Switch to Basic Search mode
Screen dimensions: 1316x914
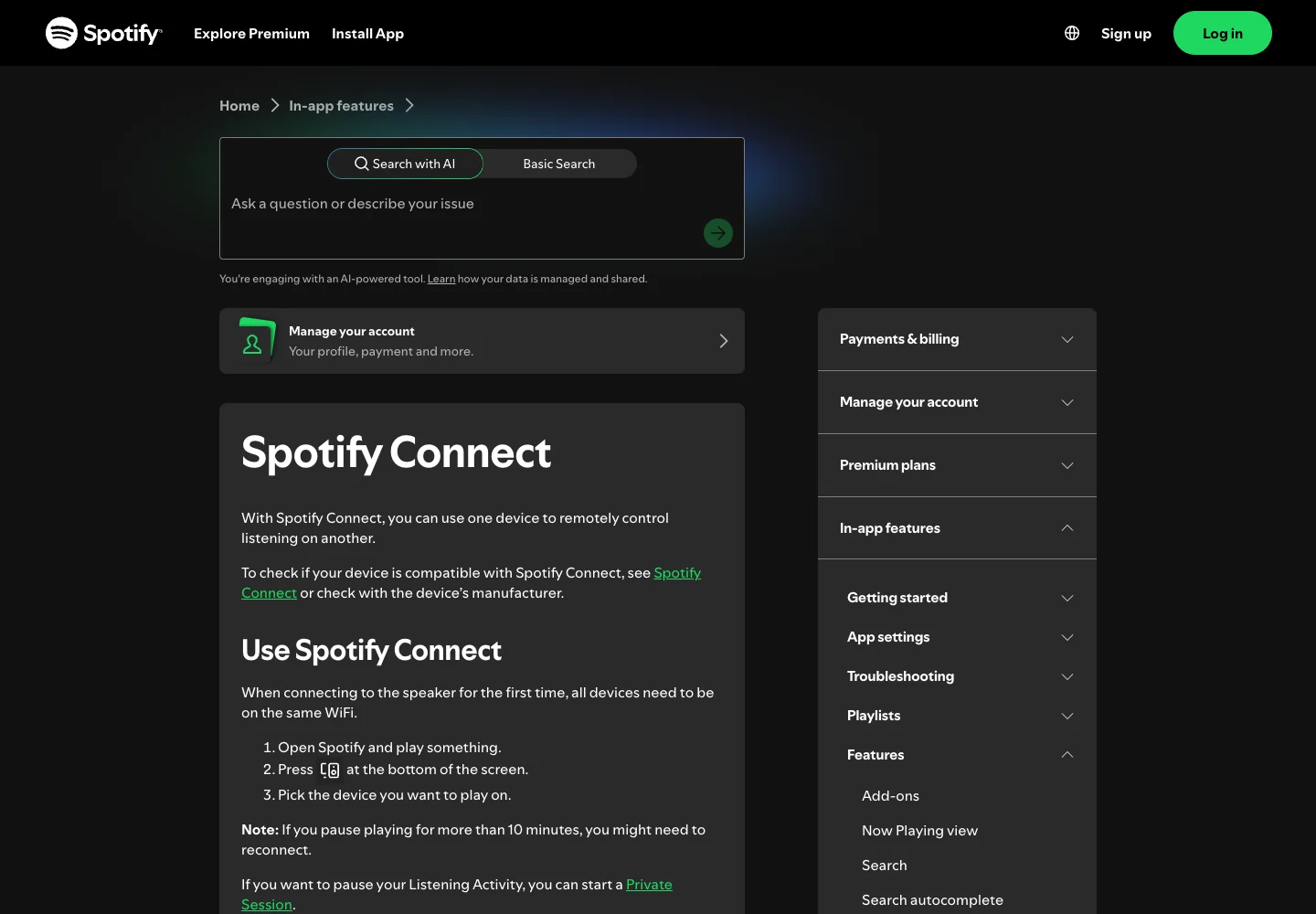559,164
